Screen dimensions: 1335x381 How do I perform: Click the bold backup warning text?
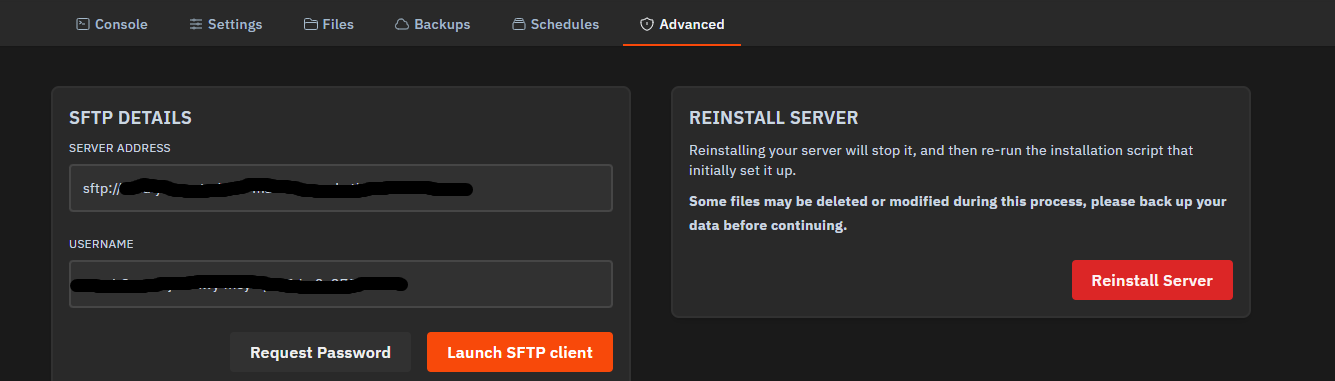[958, 213]
